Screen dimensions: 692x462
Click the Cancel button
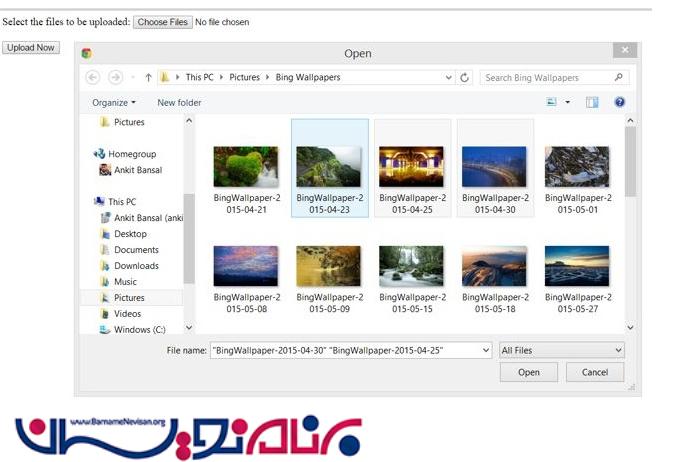coord(595,372)
